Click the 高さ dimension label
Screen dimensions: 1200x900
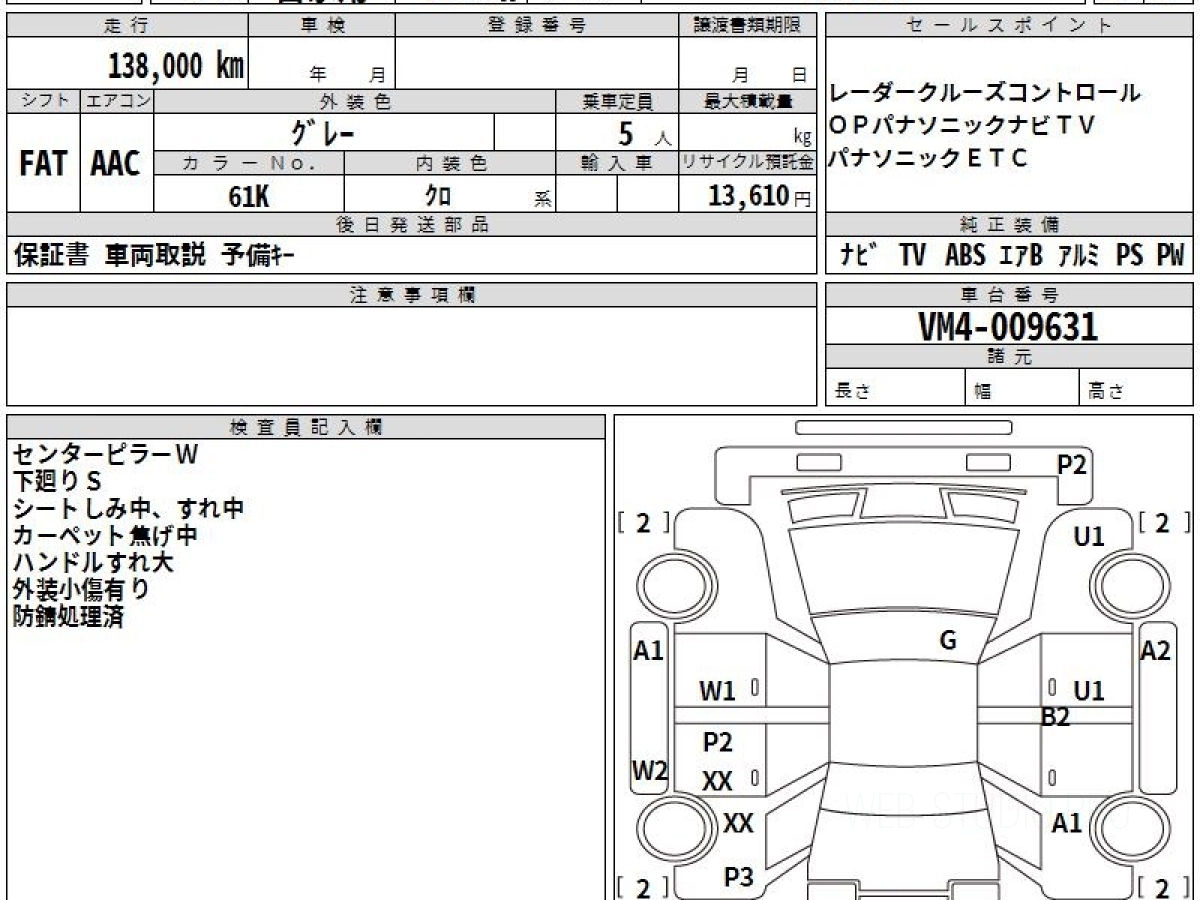click(1107, 392)
